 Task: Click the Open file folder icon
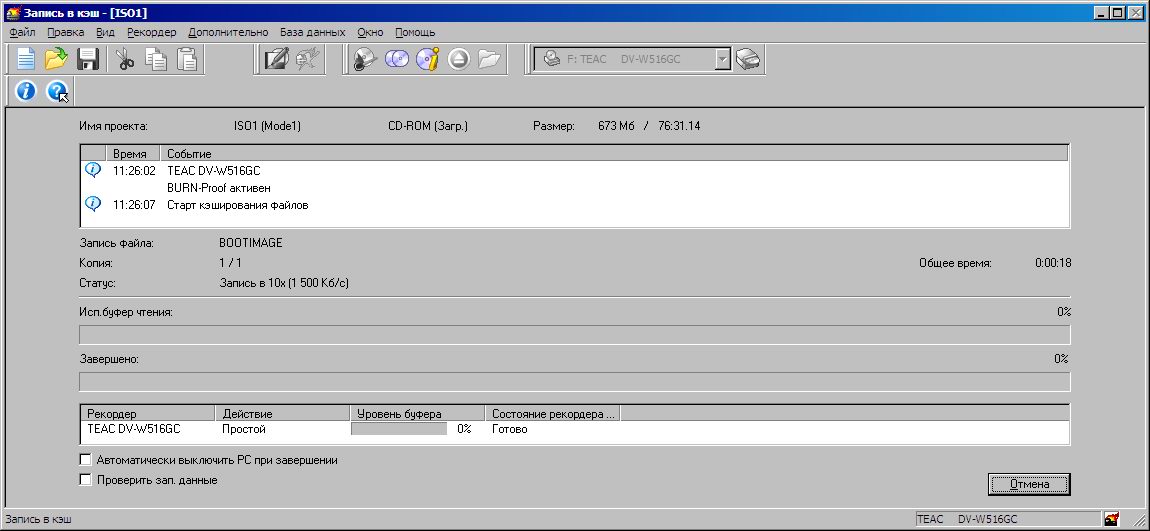[56, 59]
